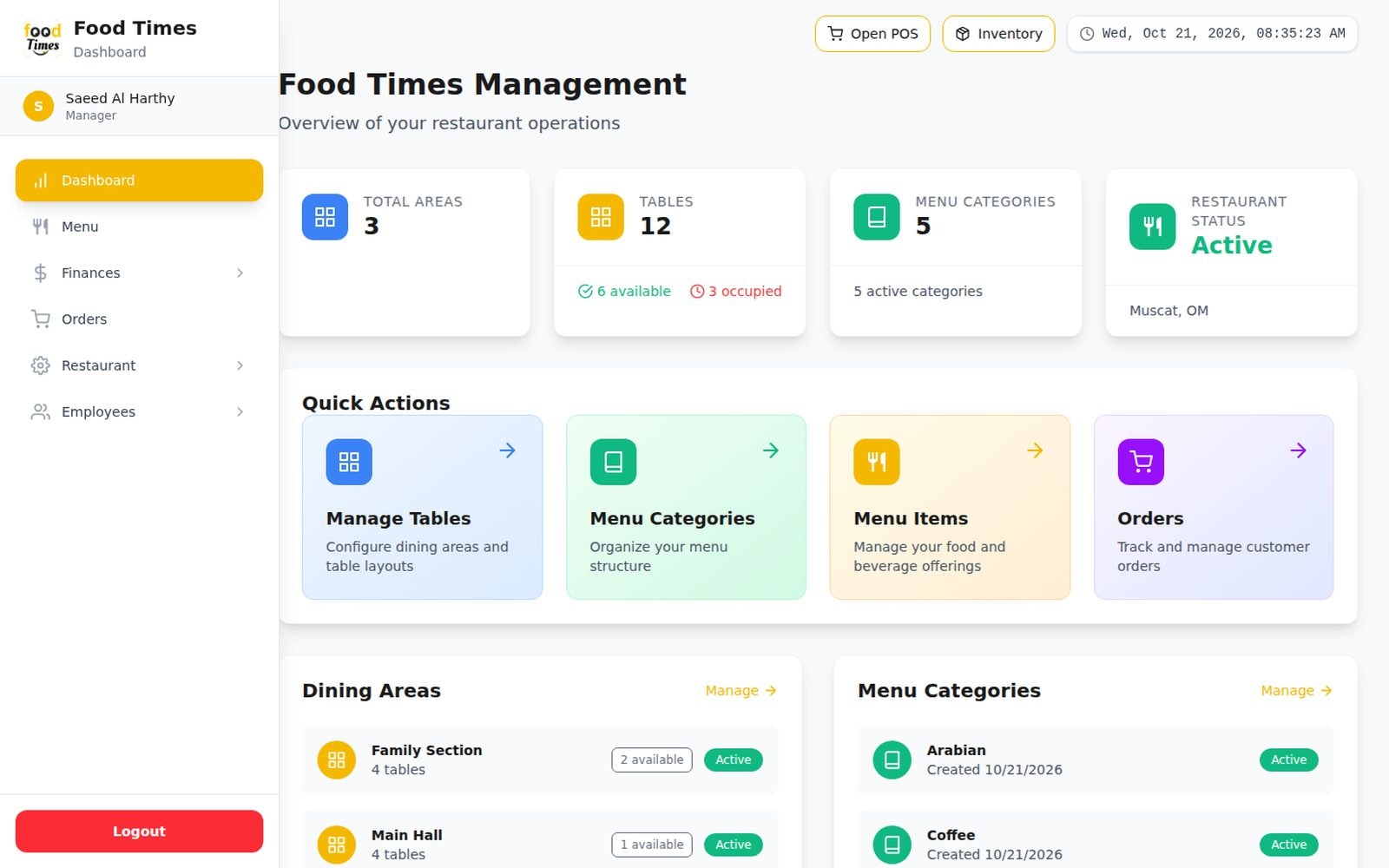Expand the Employees sidebar chevron
The image size is (1389, 868).
pyautogui.click(x=240, y=412)
